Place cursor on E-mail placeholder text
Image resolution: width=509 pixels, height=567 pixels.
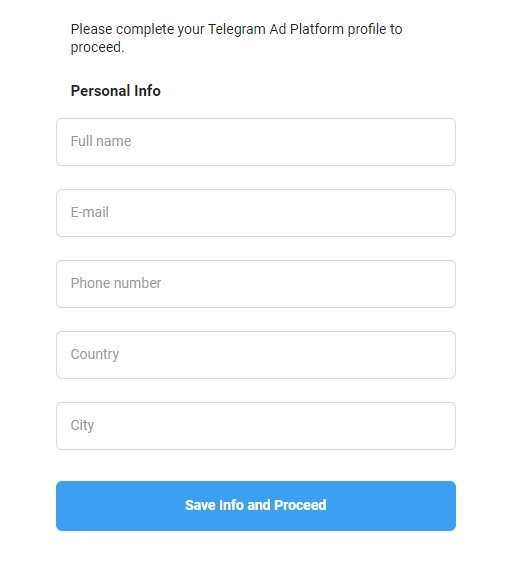click(90, 212)
